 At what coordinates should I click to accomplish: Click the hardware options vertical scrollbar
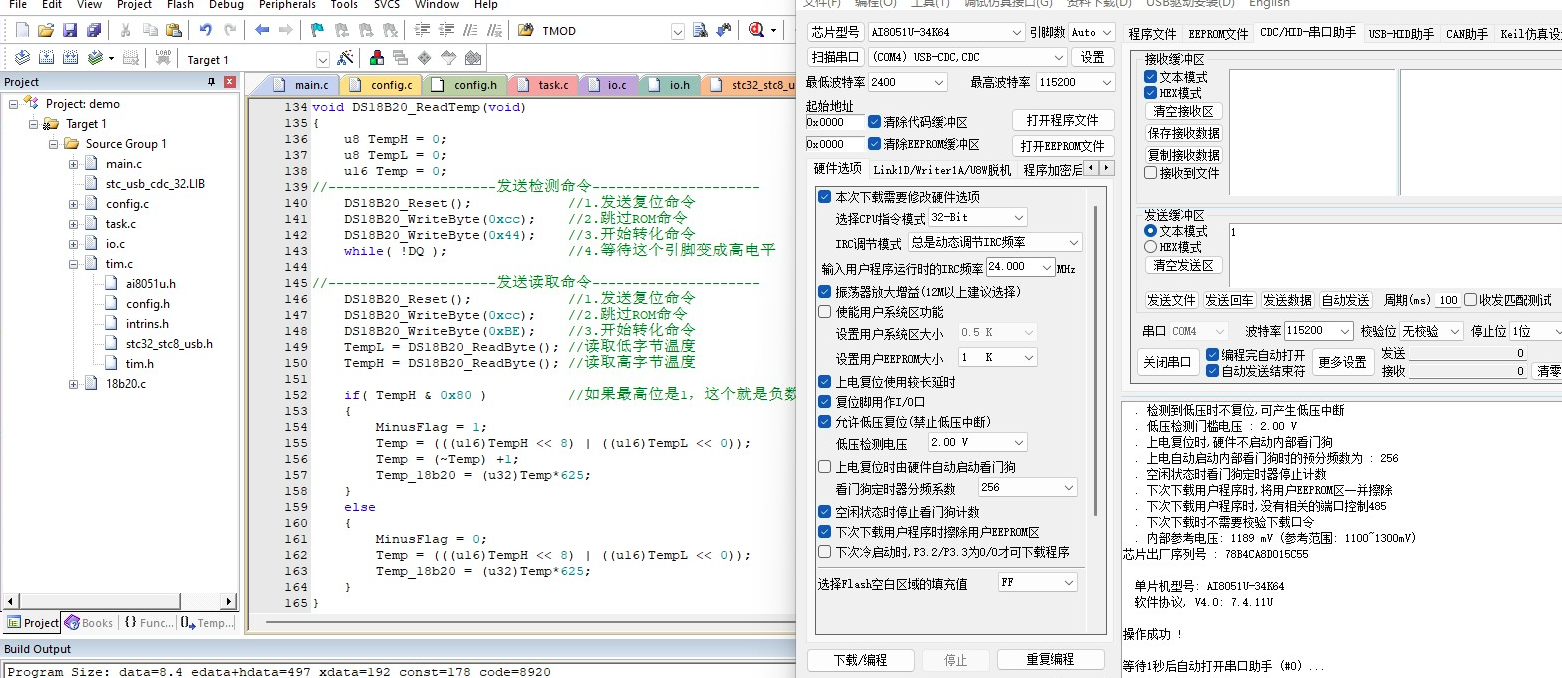[1097, 360]
